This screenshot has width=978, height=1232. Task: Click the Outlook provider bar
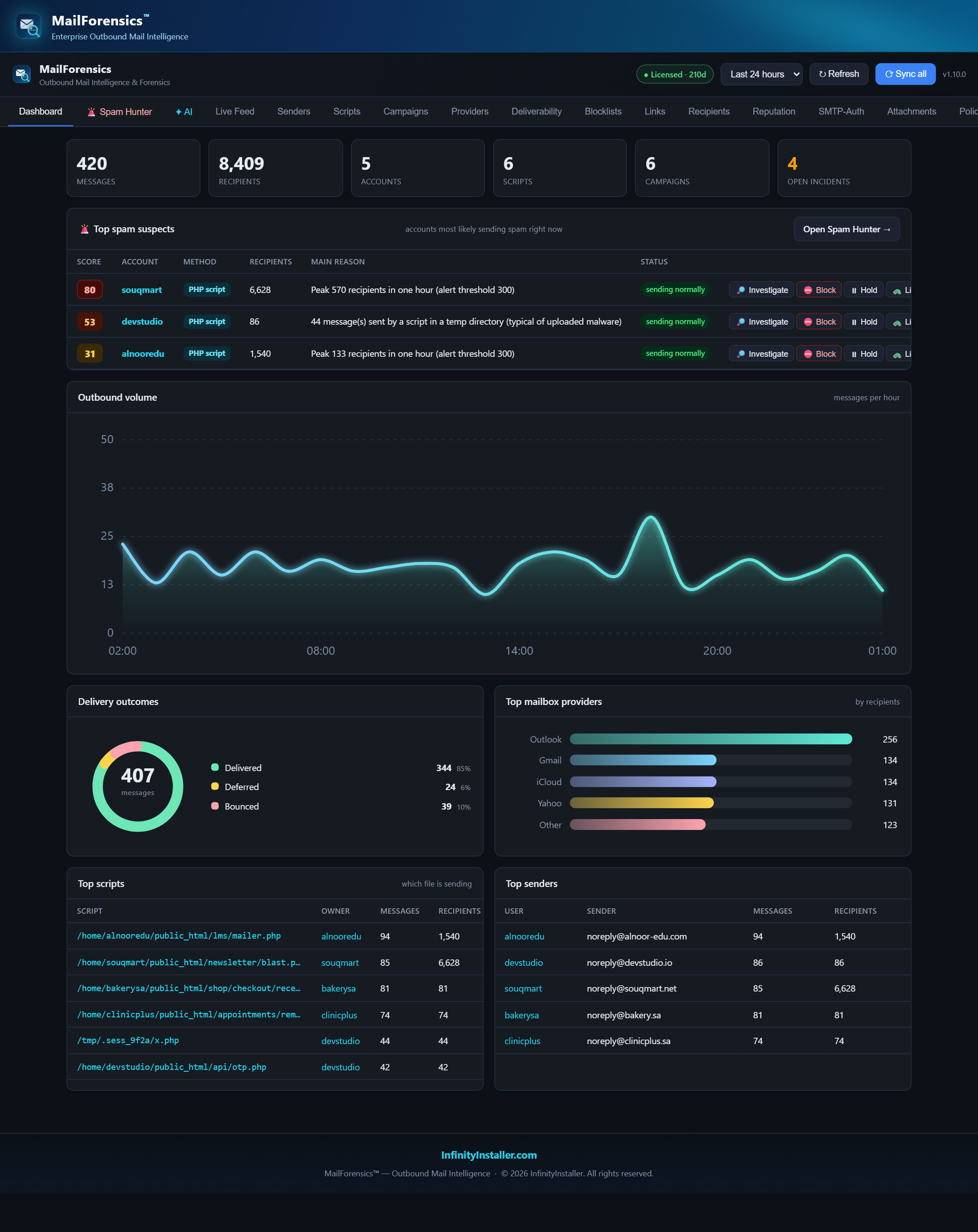(711, 739)
